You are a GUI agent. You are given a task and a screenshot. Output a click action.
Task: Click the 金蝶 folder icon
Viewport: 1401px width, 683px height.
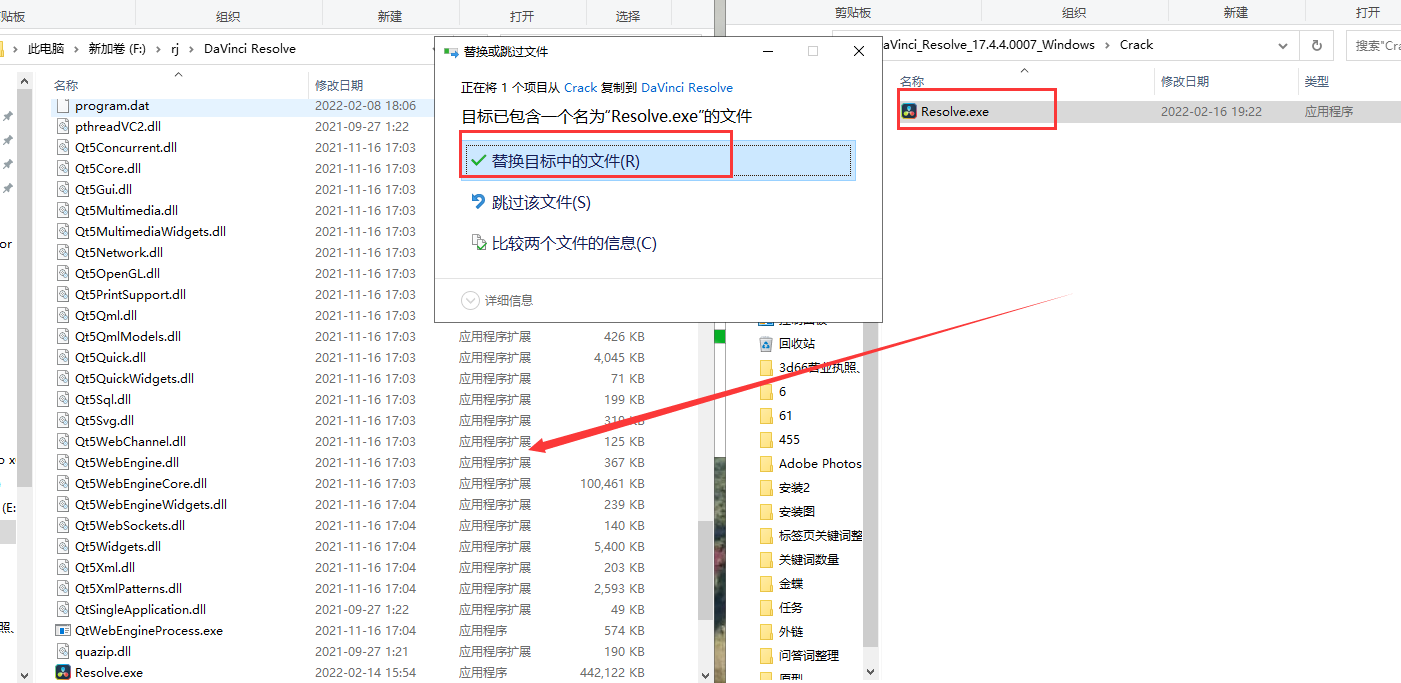766,583
